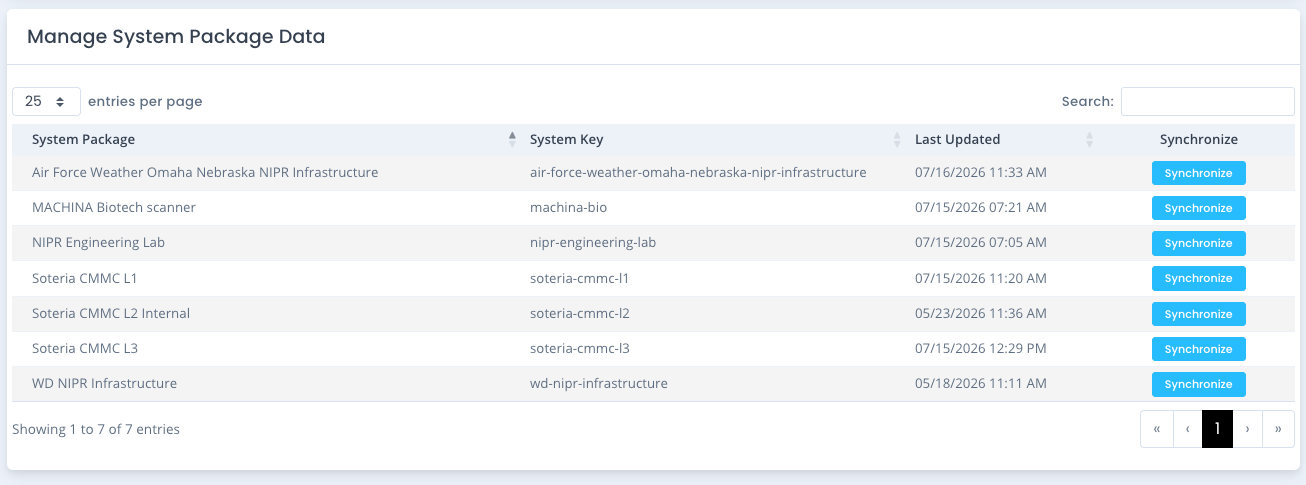Click system key wd-nipr-infrastructure
This screenshot has height=485, width=1306.
[x=599, y=383]
